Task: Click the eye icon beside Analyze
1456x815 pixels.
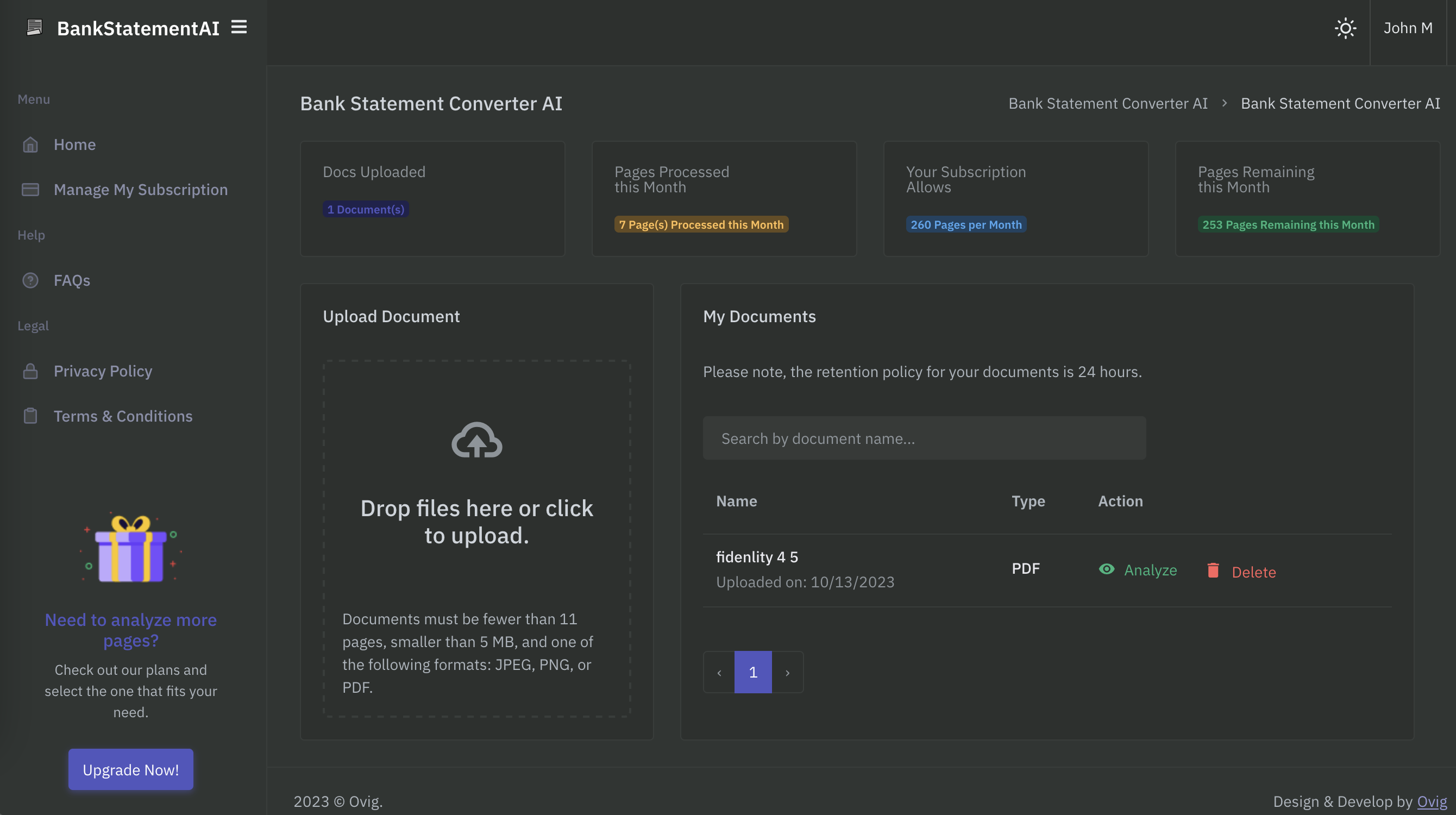Action: 1106,569
